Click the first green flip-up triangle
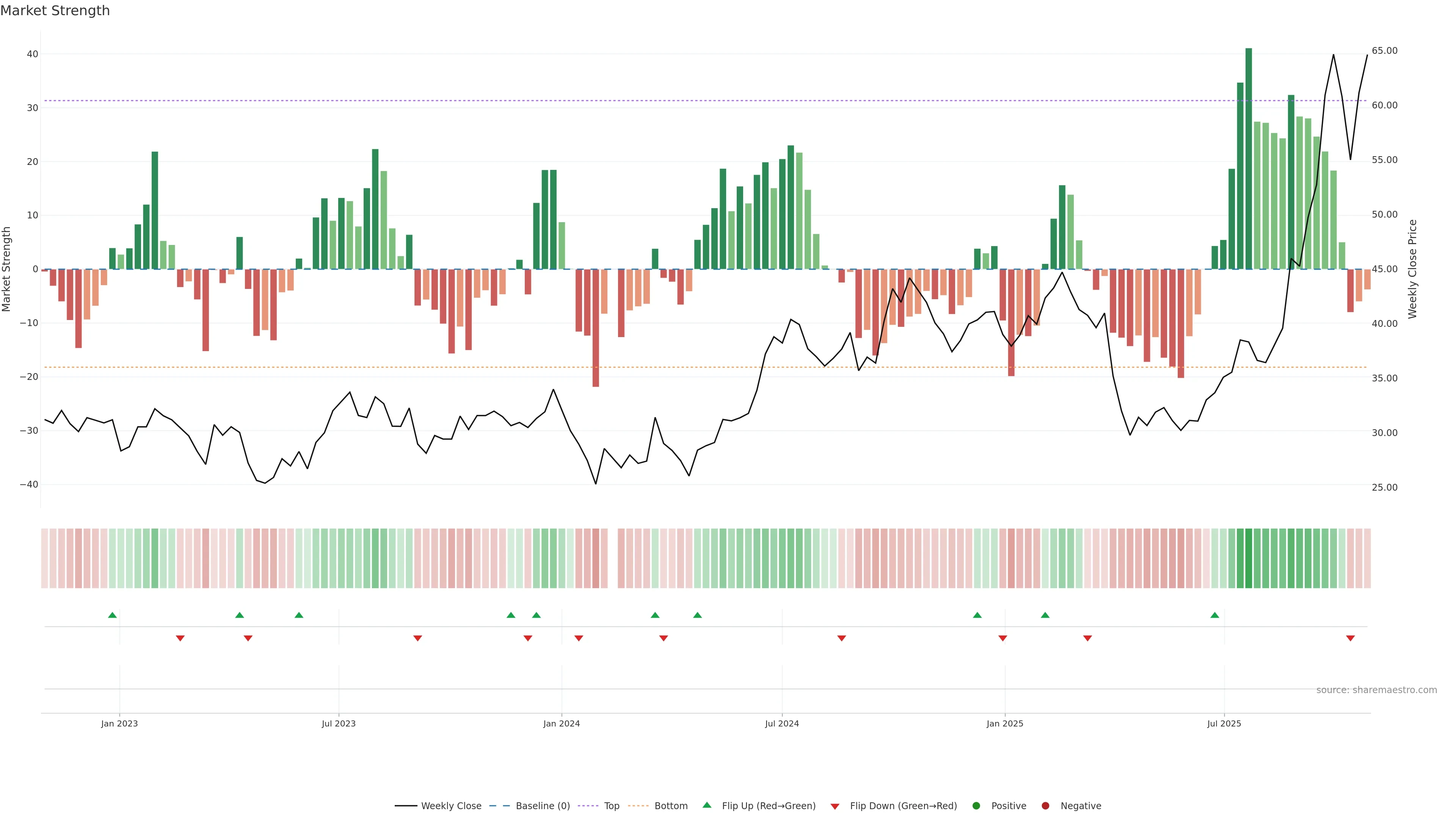 113,615
